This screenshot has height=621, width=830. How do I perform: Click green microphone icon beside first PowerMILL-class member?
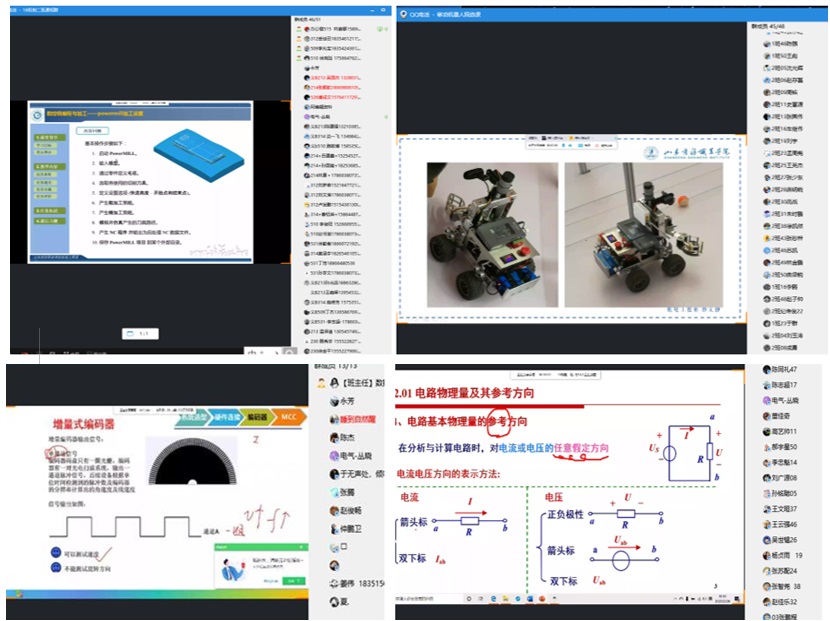point(382,30)
